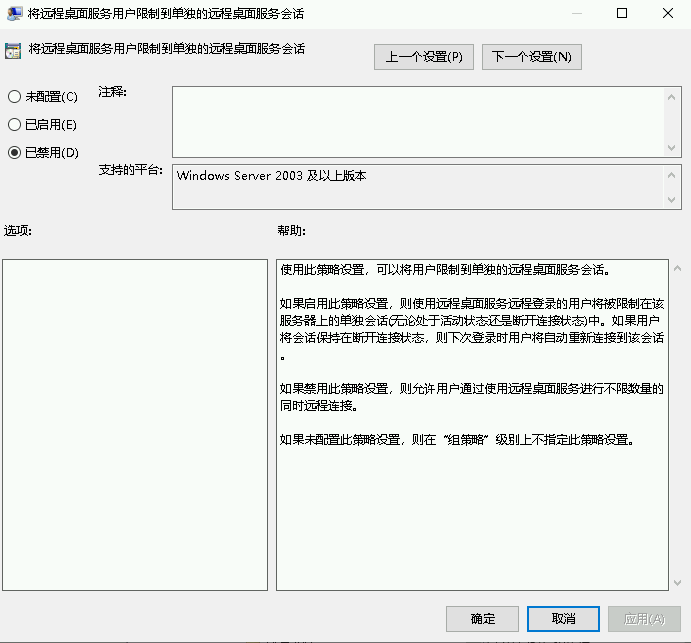Image resolution: width=691 pixels, height=643 pixels.
Task: Minimize the policy dialog window
Action: [x=577, y=13]
